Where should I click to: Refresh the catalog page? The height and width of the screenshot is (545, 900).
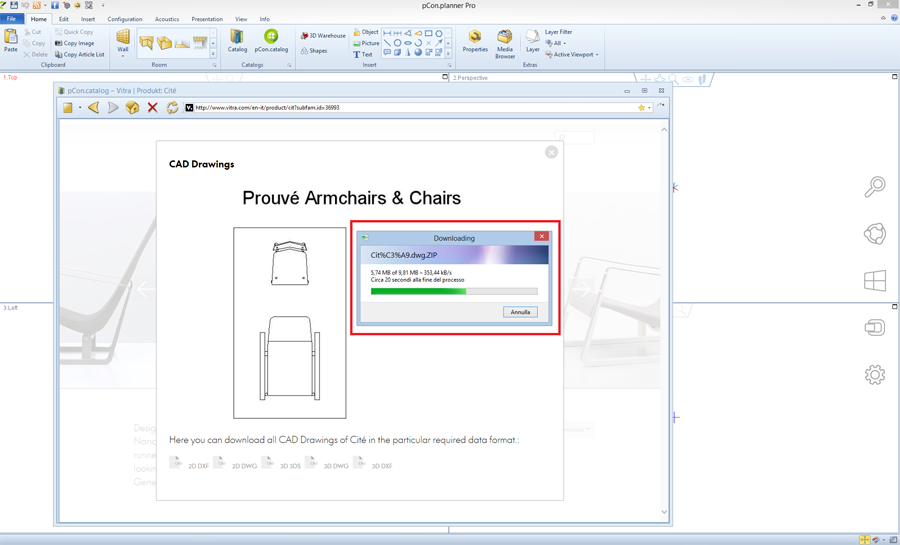pyautogui.click(x=172, y=107)
